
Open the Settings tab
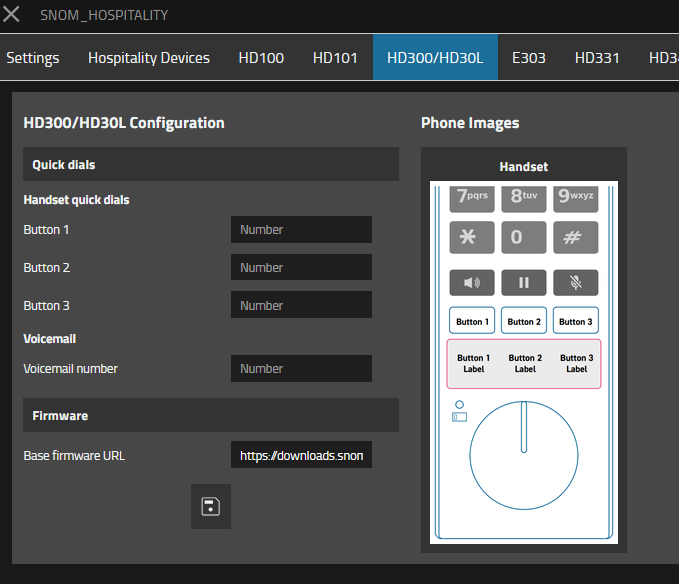[32, 58]
